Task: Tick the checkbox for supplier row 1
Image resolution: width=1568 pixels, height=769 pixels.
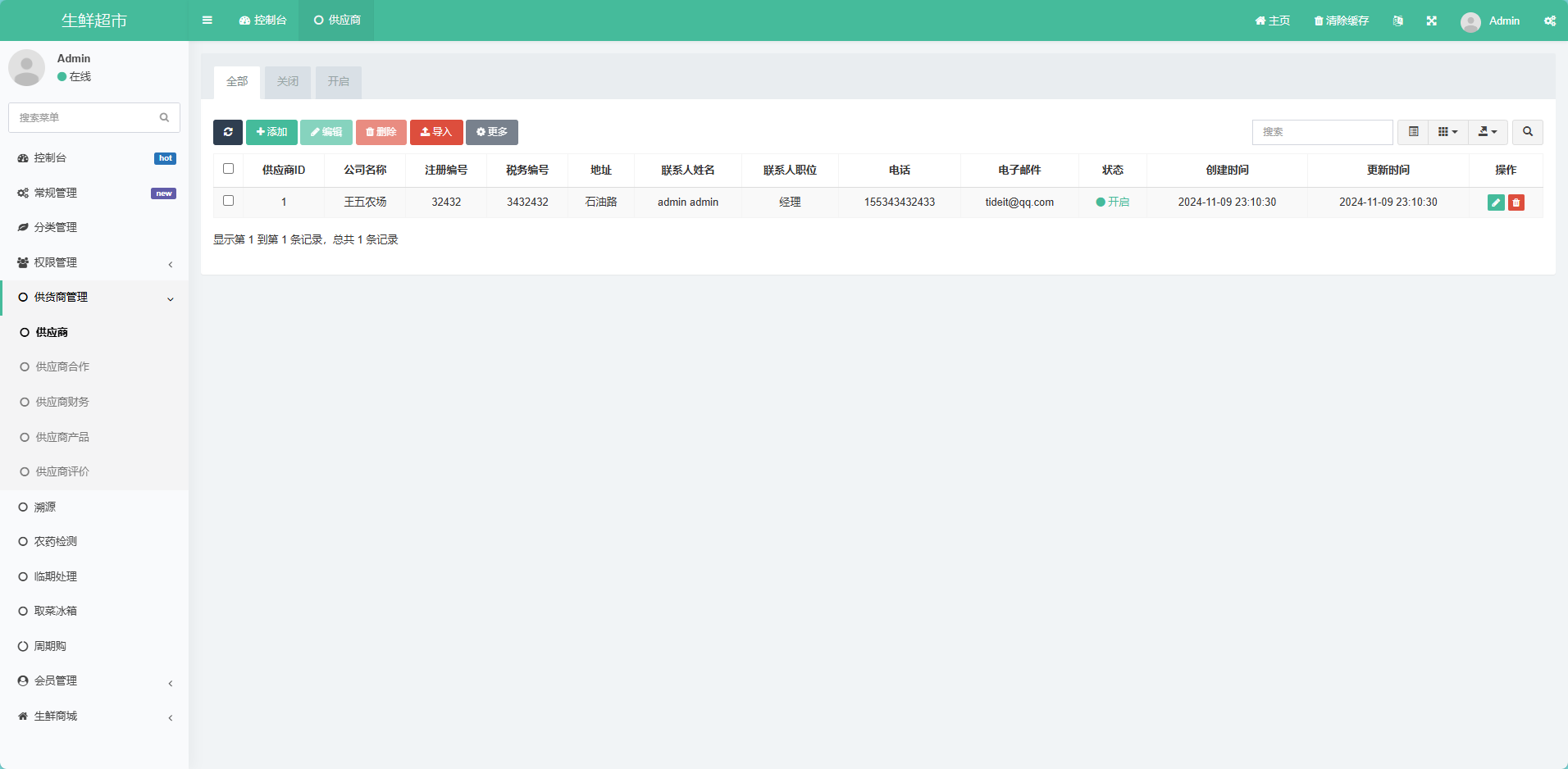Action: pos(229,200)
